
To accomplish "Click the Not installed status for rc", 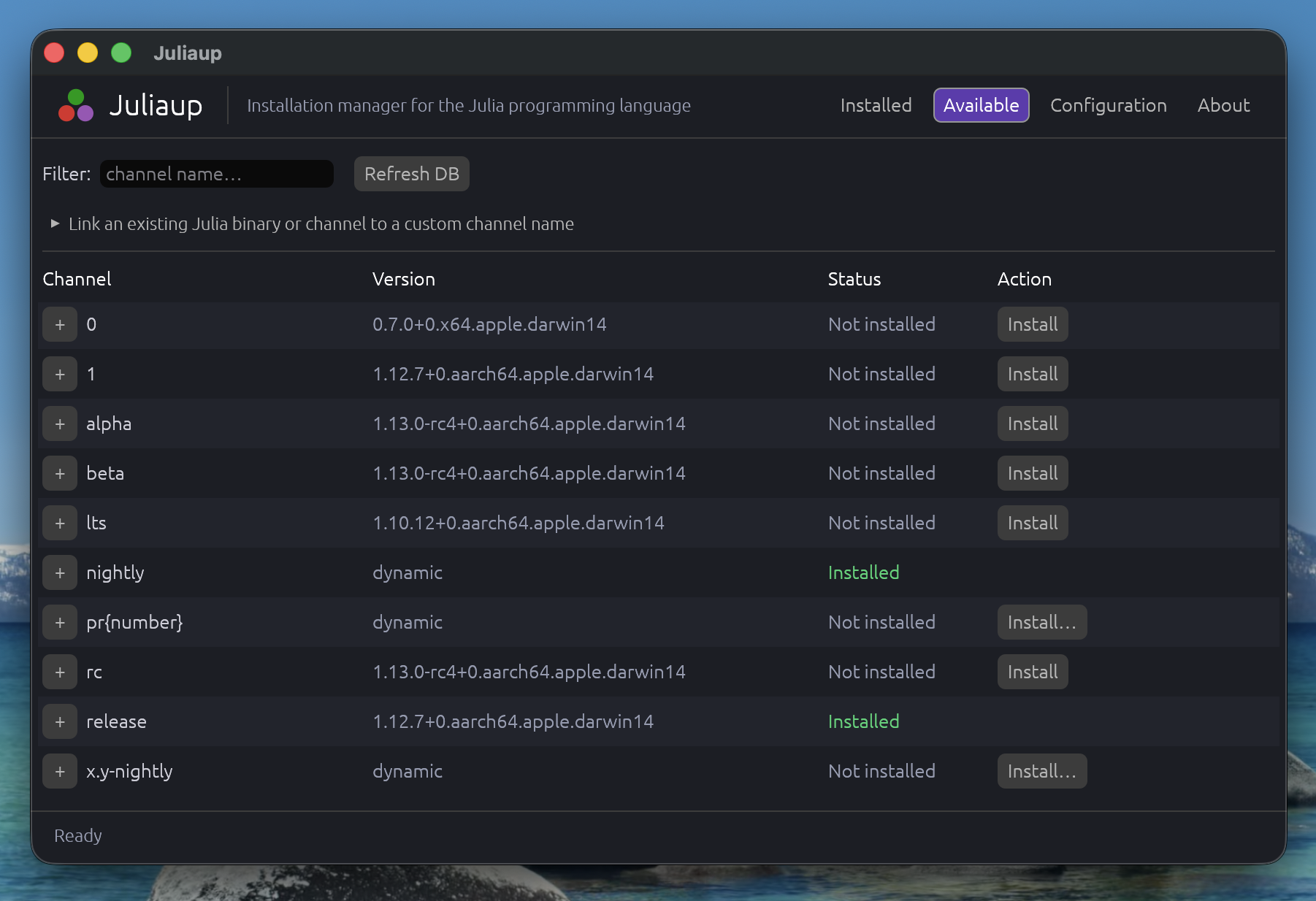I will click(881, 672).
